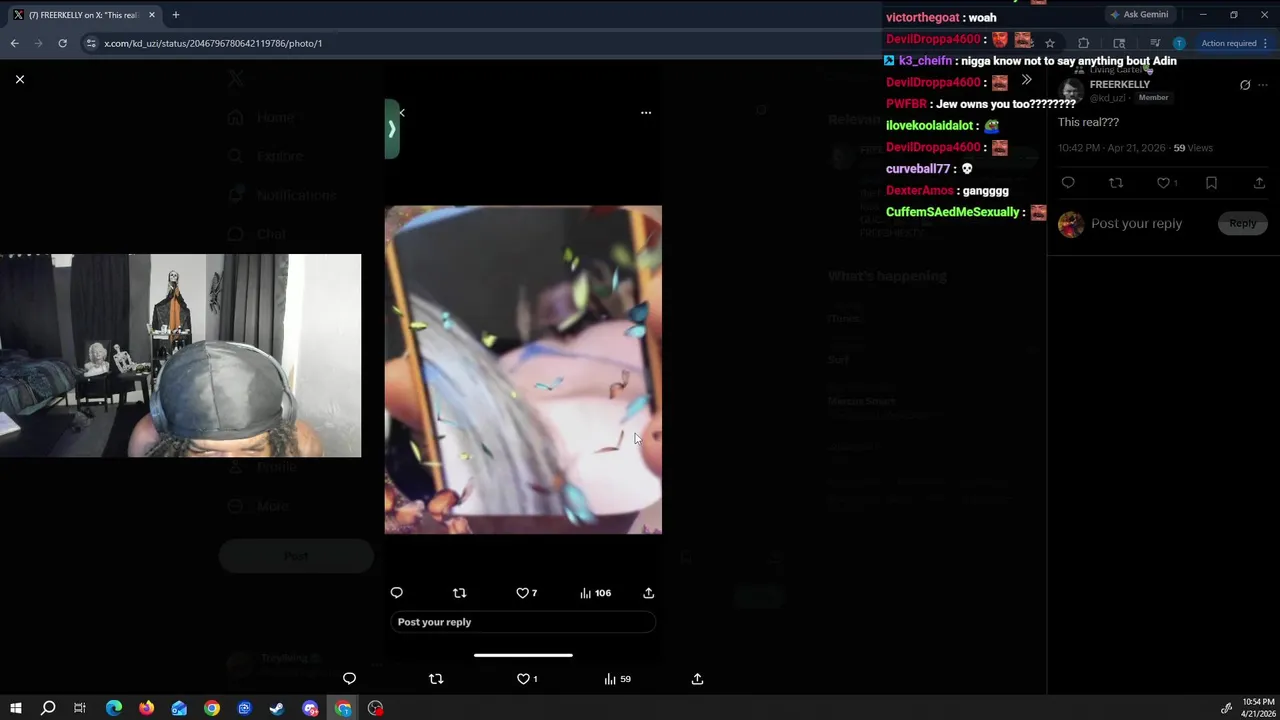
Task: Click the Post your reply field under photo
Action: tap(523, 622)
